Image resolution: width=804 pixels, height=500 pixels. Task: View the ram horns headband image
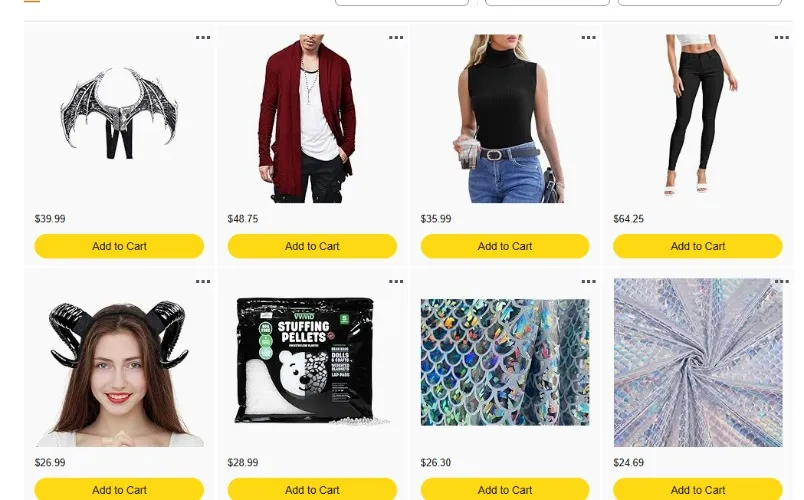coord(119,373)
